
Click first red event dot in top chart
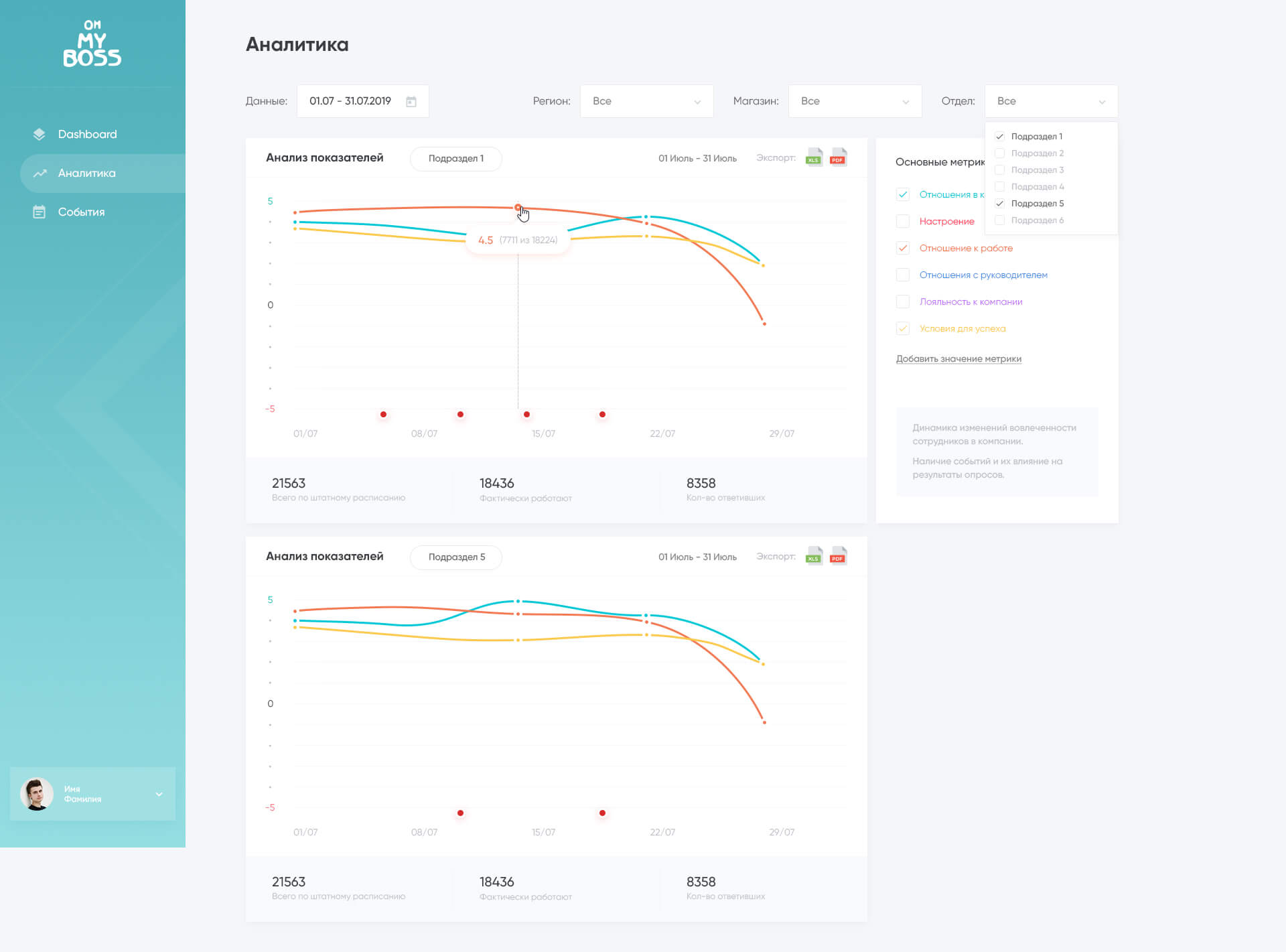tap(383, 414)
